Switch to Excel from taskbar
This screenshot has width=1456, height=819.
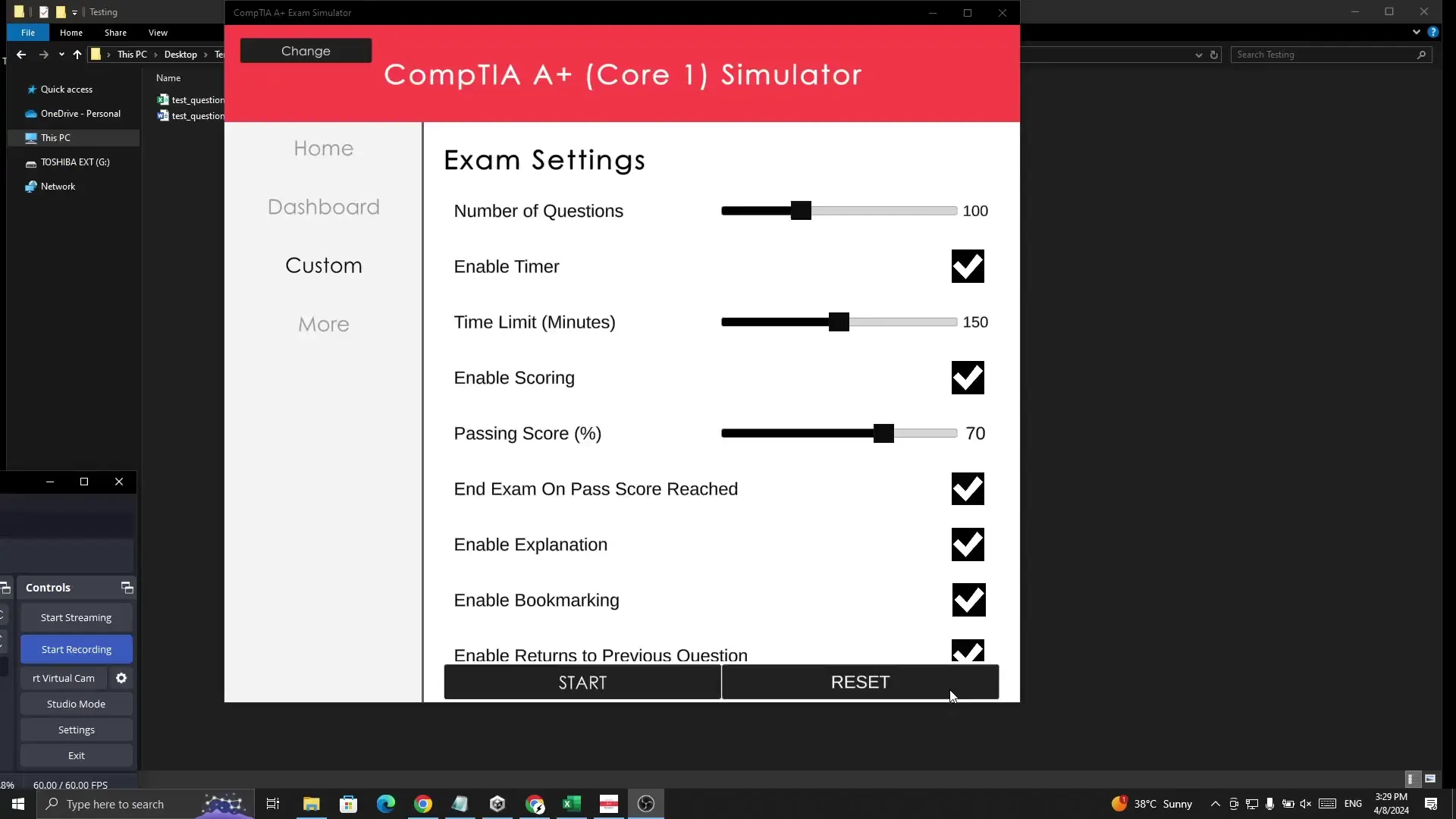click(x=572, y=804)
